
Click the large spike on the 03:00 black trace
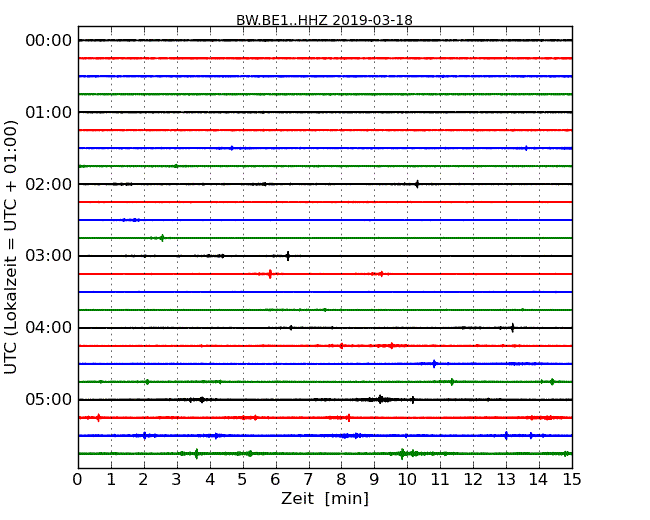pos(288,256)
